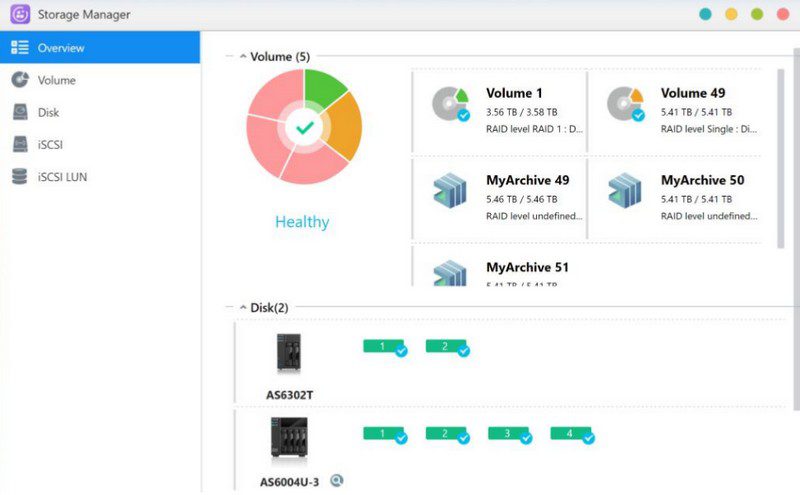Image resolution: width=800 pixels, height=495 pixels.
Task: Click the volume list scrollbar
Action: (x=781, y=159)
